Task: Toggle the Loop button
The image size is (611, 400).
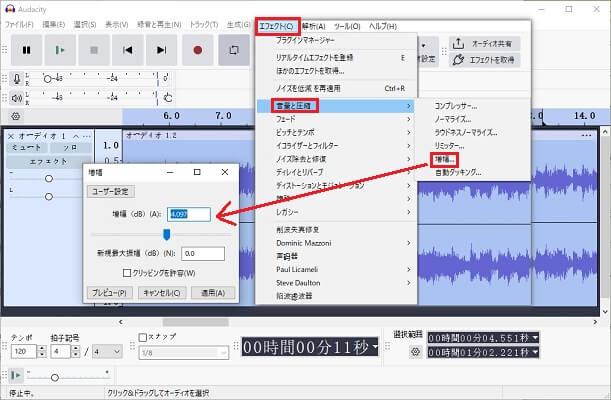Action: tap(234, 50)
